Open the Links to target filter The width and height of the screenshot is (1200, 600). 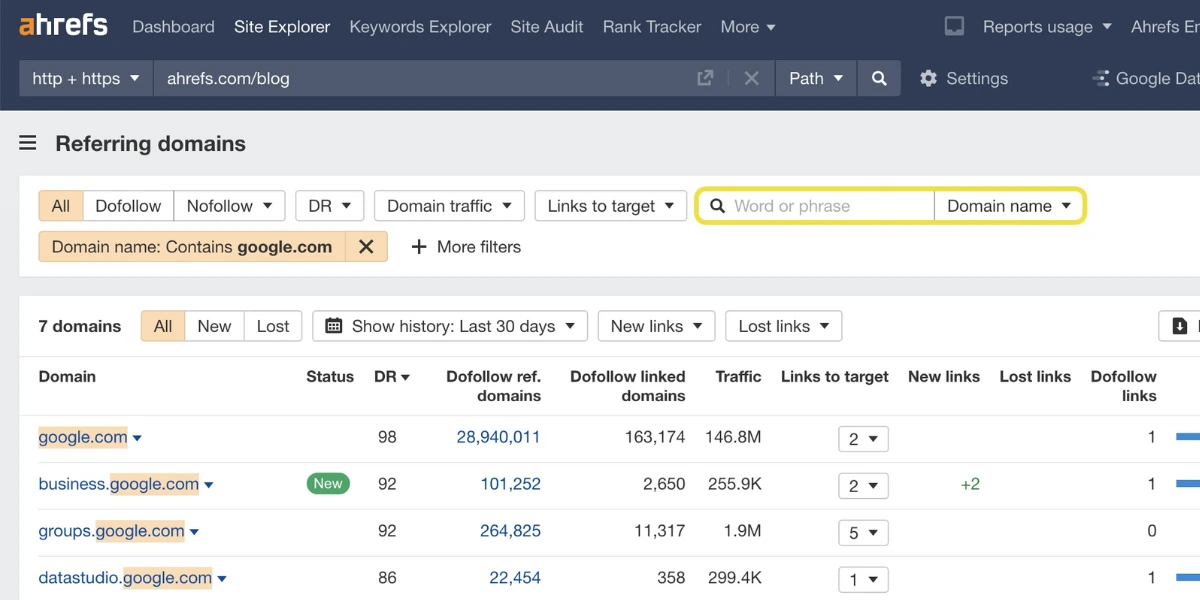[611, 206]
